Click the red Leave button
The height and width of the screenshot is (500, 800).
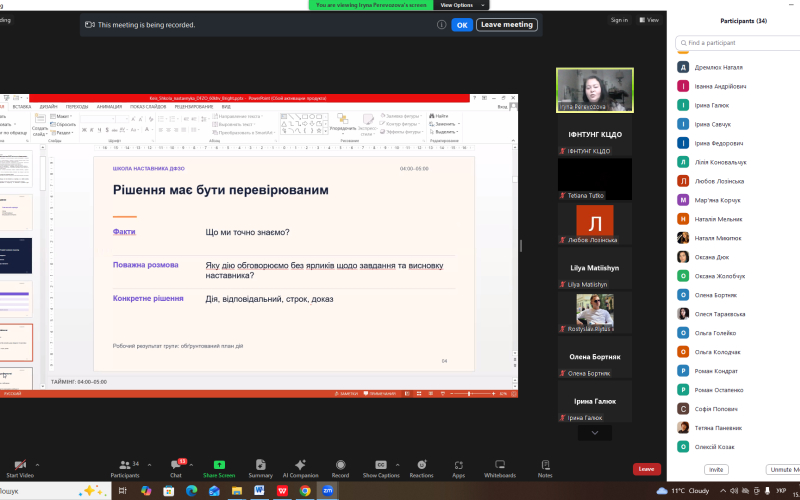click(x=646, y=469)
